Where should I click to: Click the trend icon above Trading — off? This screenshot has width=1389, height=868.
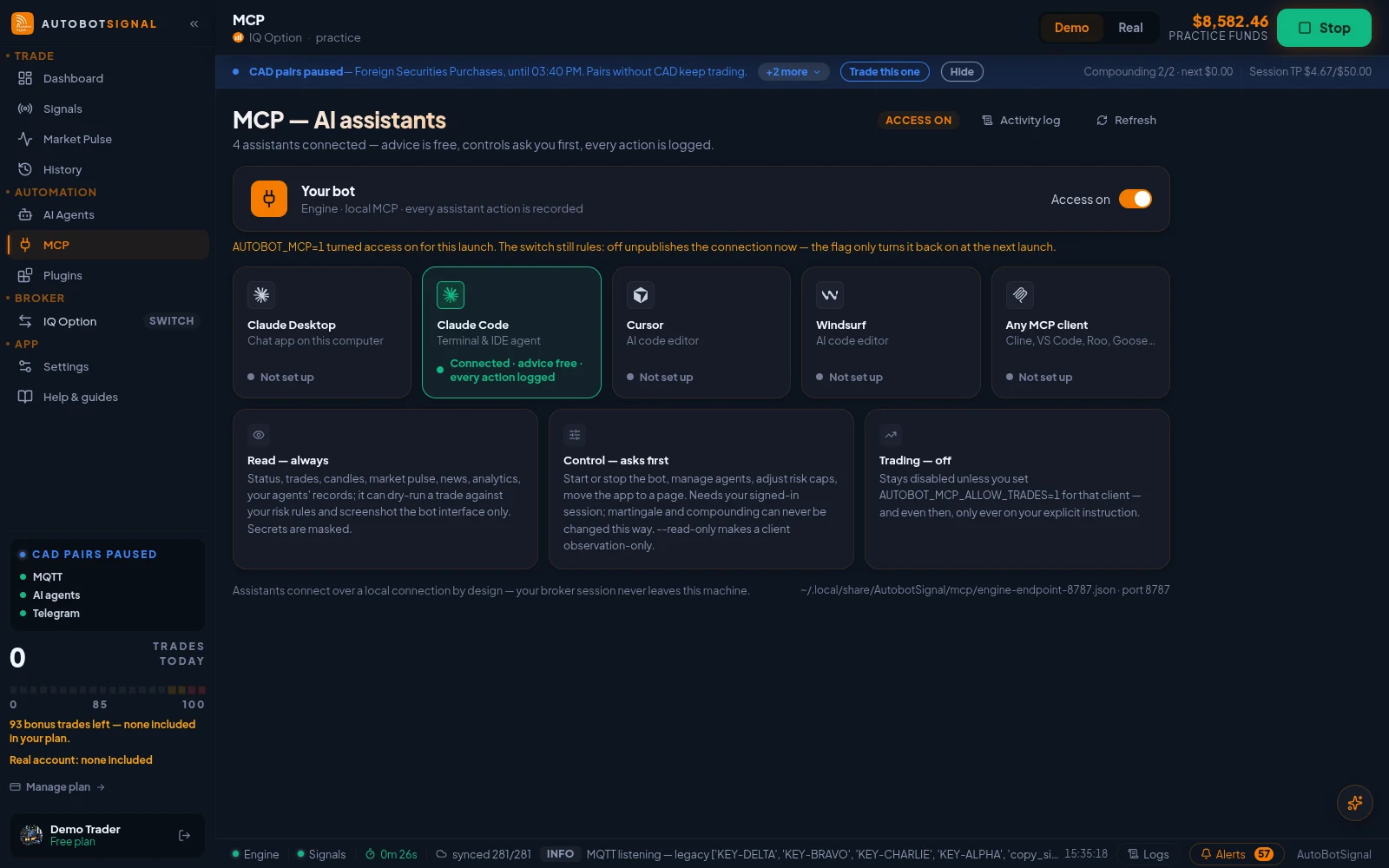[x=891, y=435]
